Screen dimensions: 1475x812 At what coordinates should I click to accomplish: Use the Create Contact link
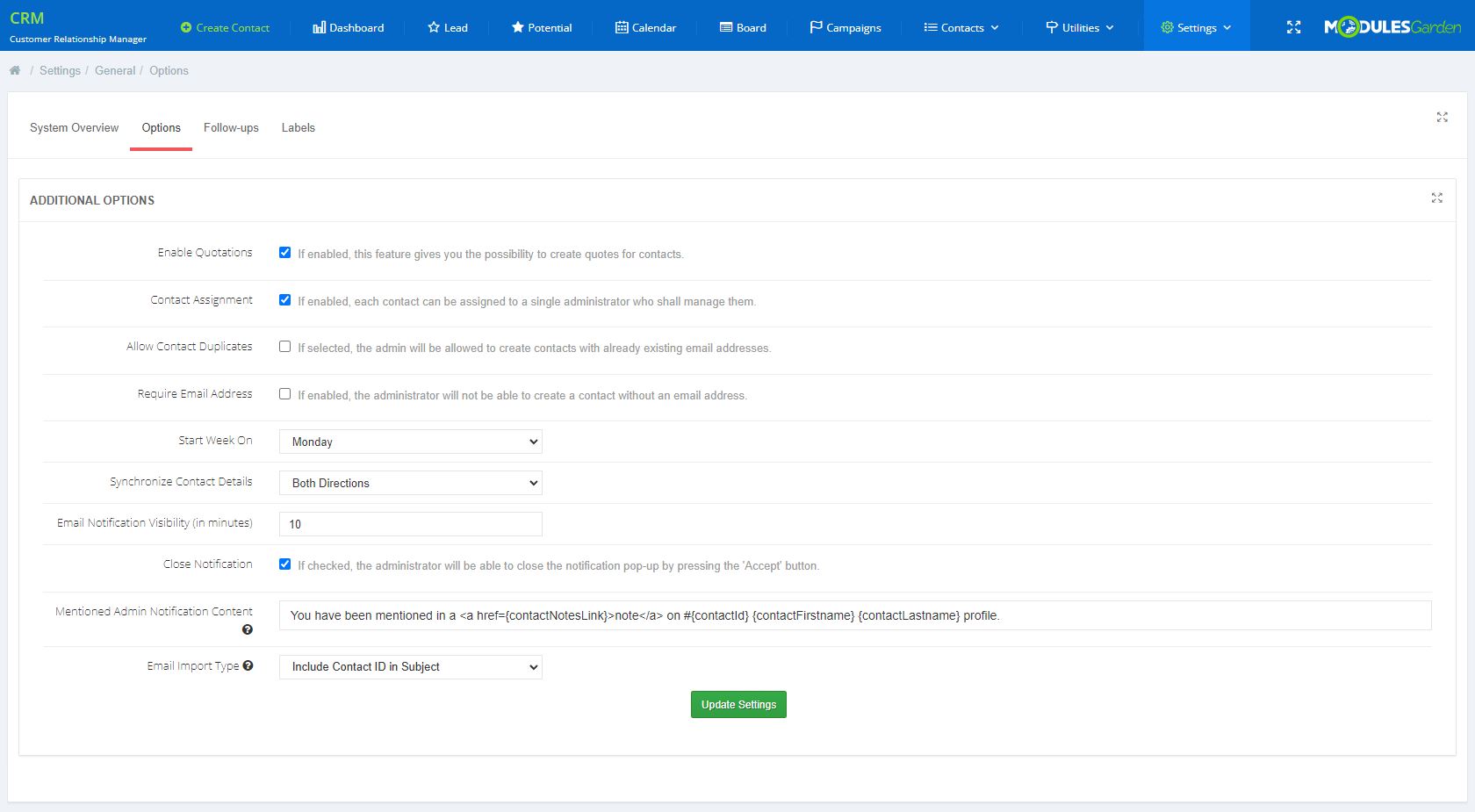225,27
